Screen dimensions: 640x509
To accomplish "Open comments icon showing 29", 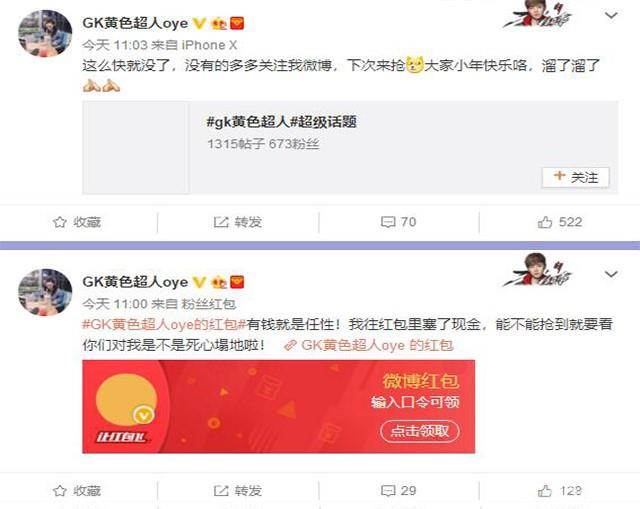I will point(387,490).
